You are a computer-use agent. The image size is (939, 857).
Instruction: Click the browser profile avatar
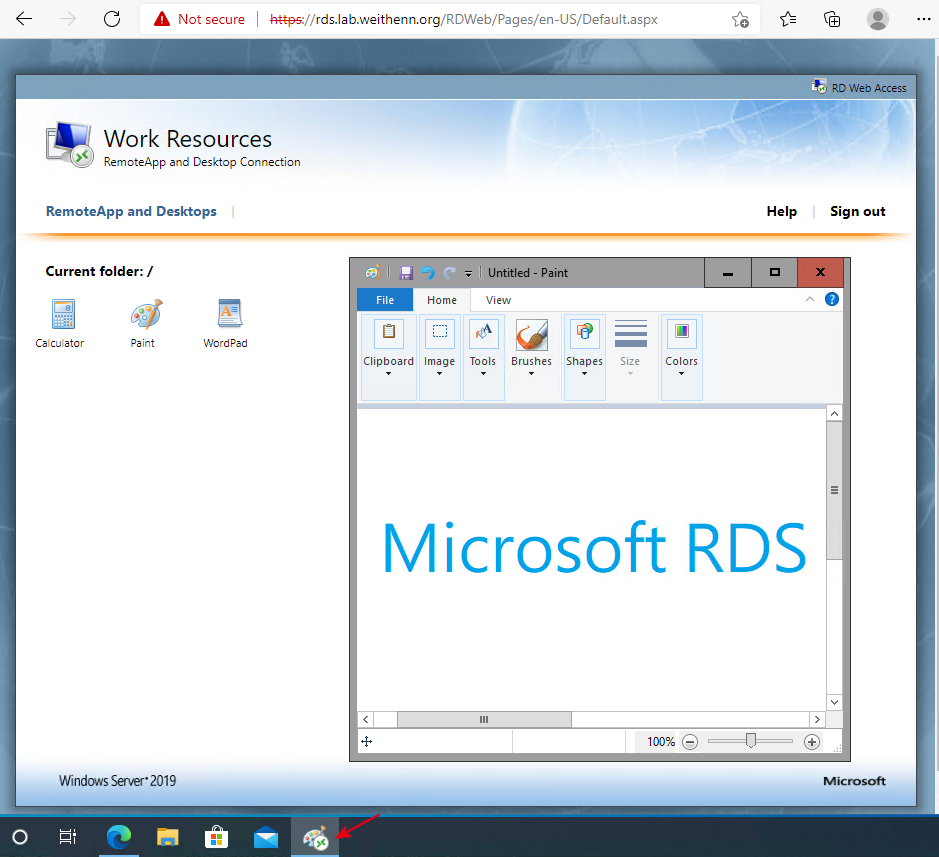point(877,19)
